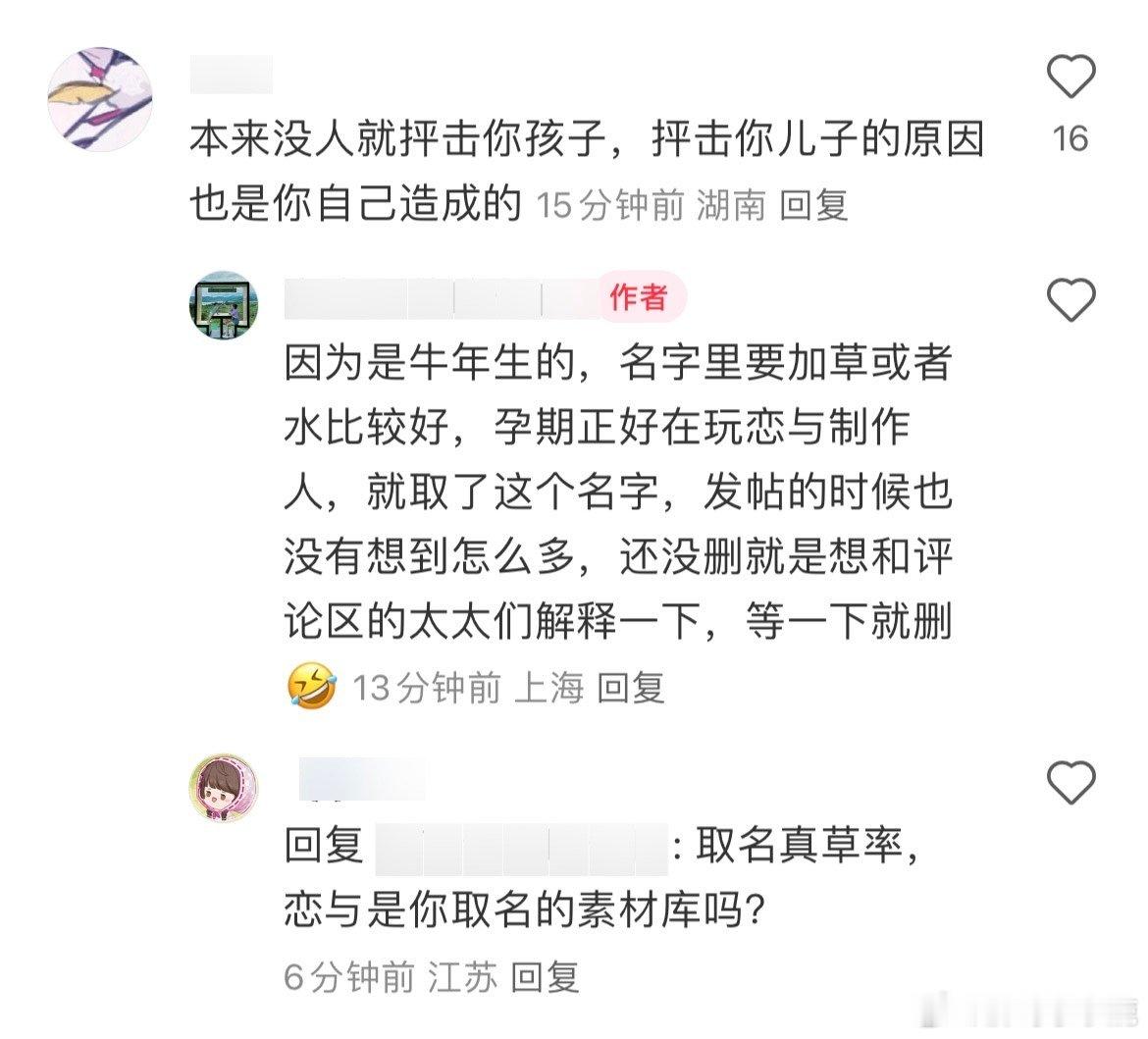Click the author's blurred username
1148x1039 pixels.
click(x=443, y=298)
